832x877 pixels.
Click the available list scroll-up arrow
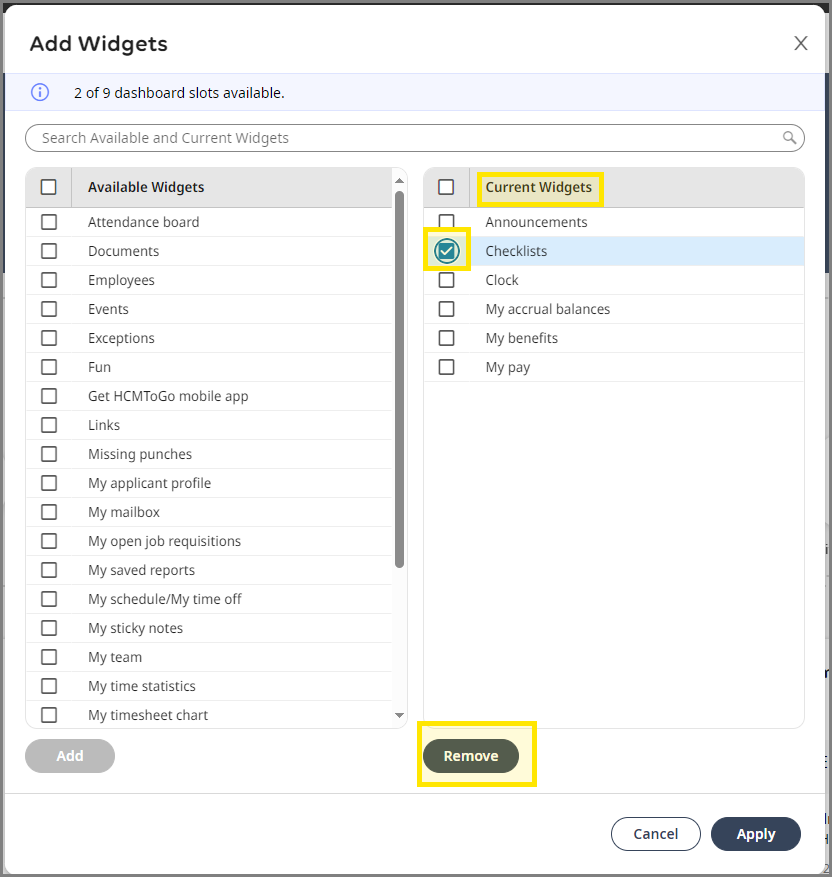[399, 181]
